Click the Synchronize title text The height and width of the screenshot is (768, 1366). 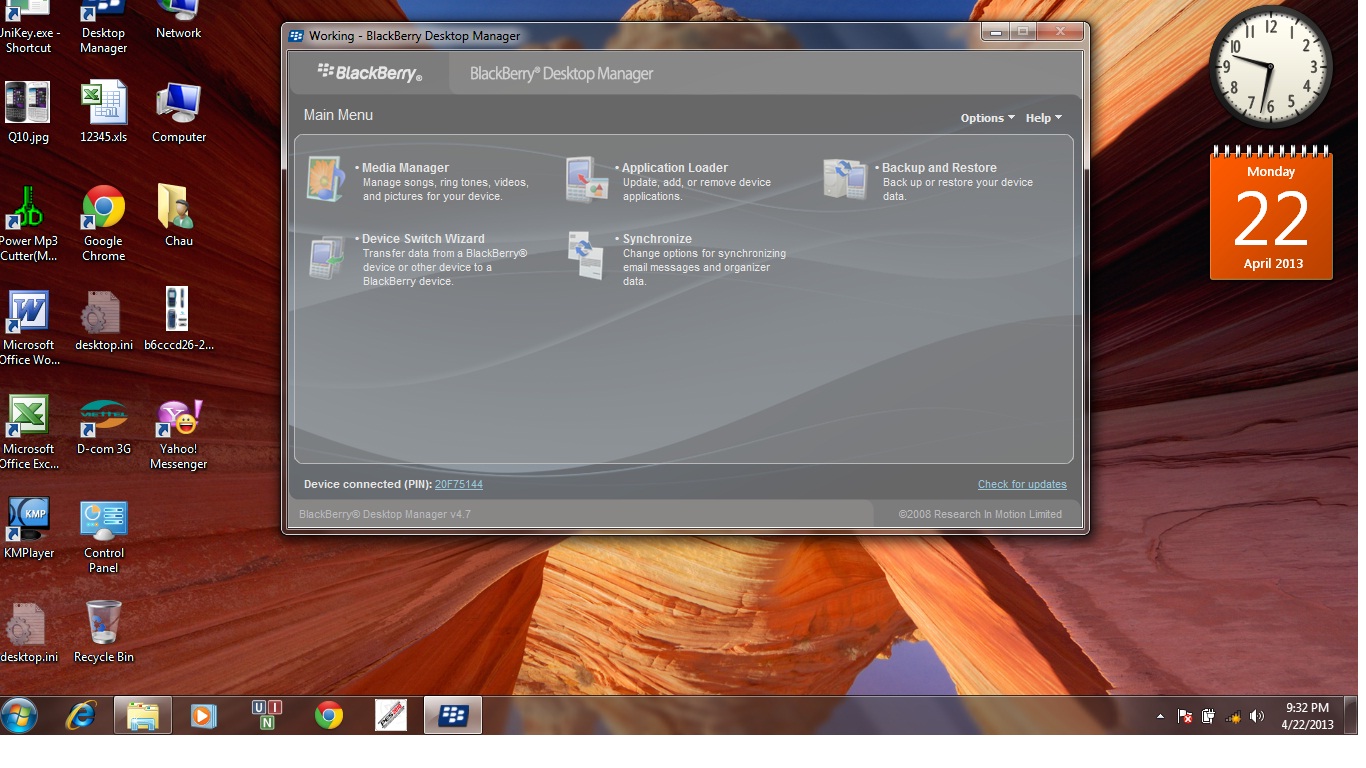[x=657, y=239]
